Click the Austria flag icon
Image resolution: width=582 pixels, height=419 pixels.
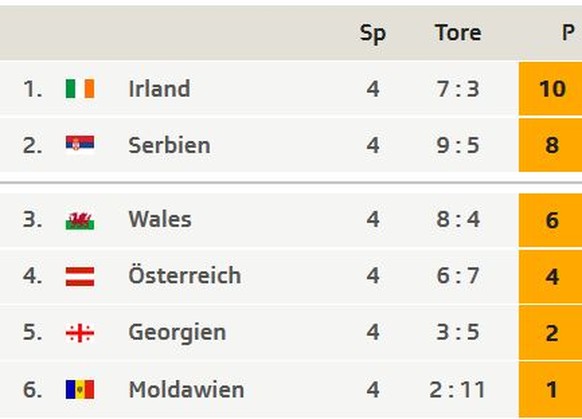point(80,276)
